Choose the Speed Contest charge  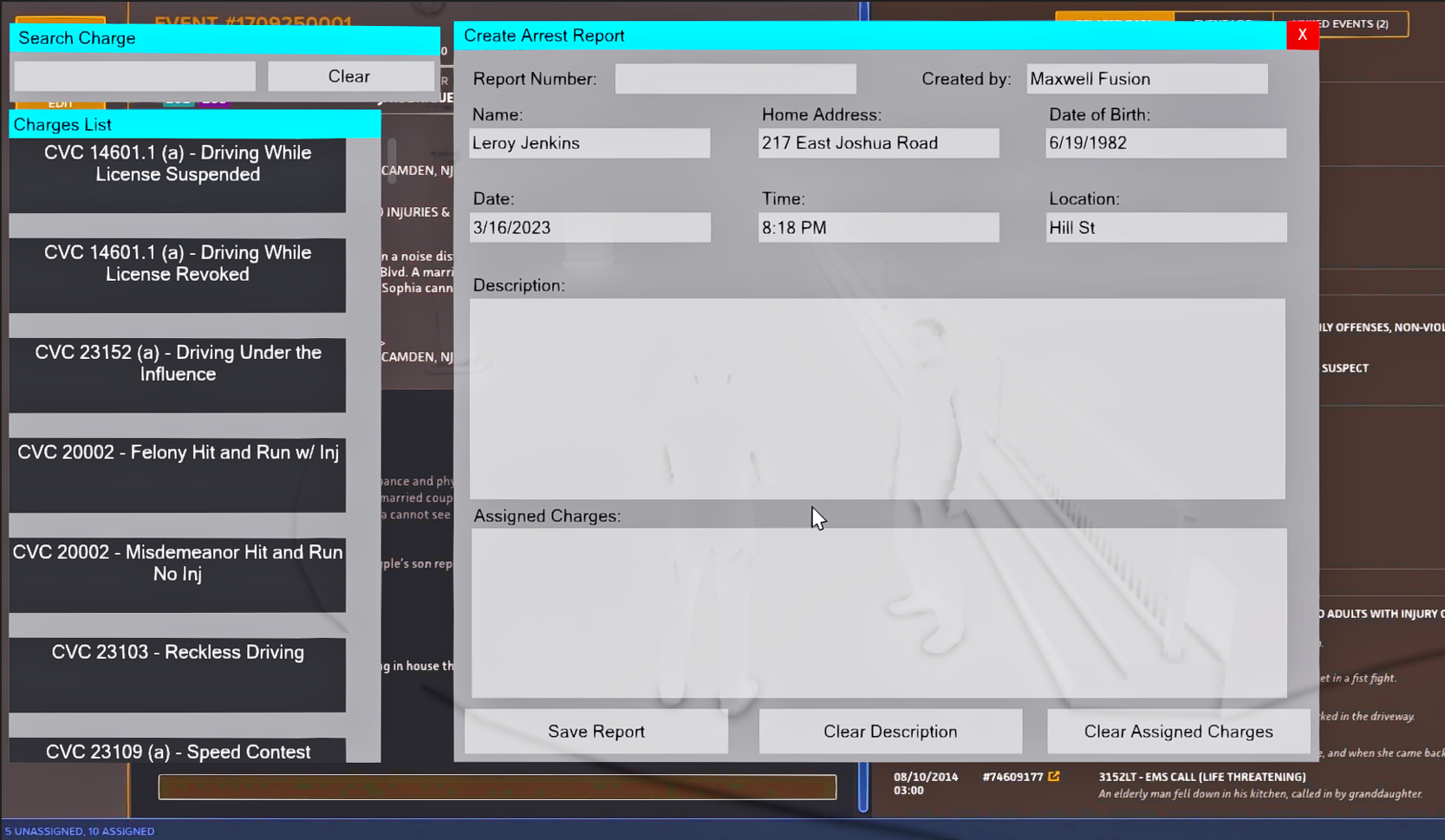178,751
